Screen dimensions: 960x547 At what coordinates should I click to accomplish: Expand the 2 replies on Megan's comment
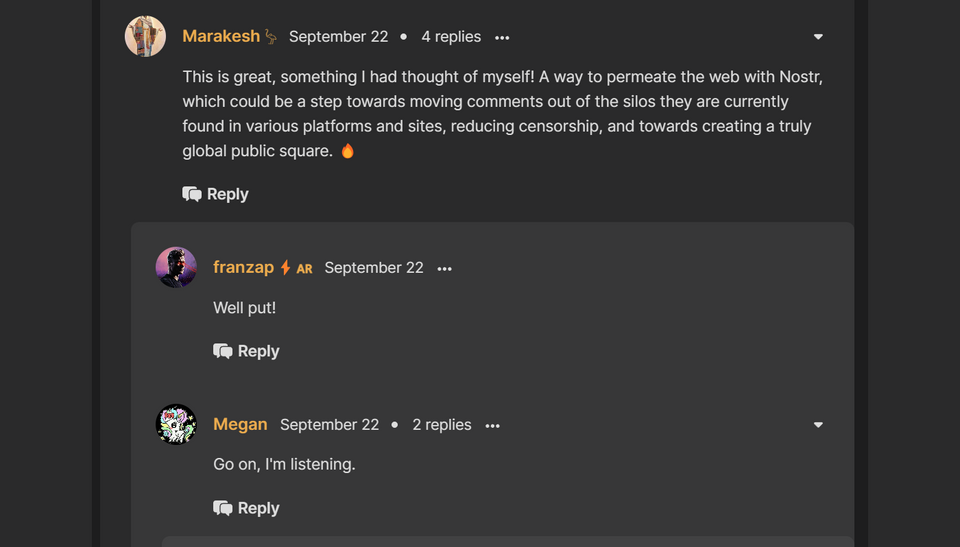442,425
